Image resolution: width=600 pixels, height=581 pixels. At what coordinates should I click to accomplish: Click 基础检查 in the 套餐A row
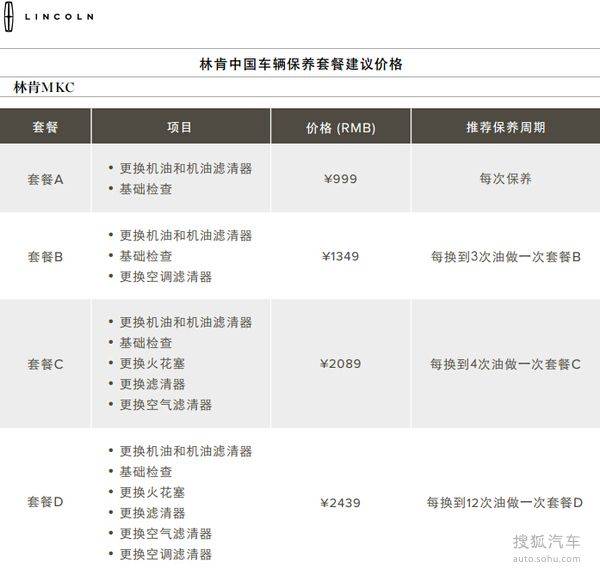pos(146,189)
